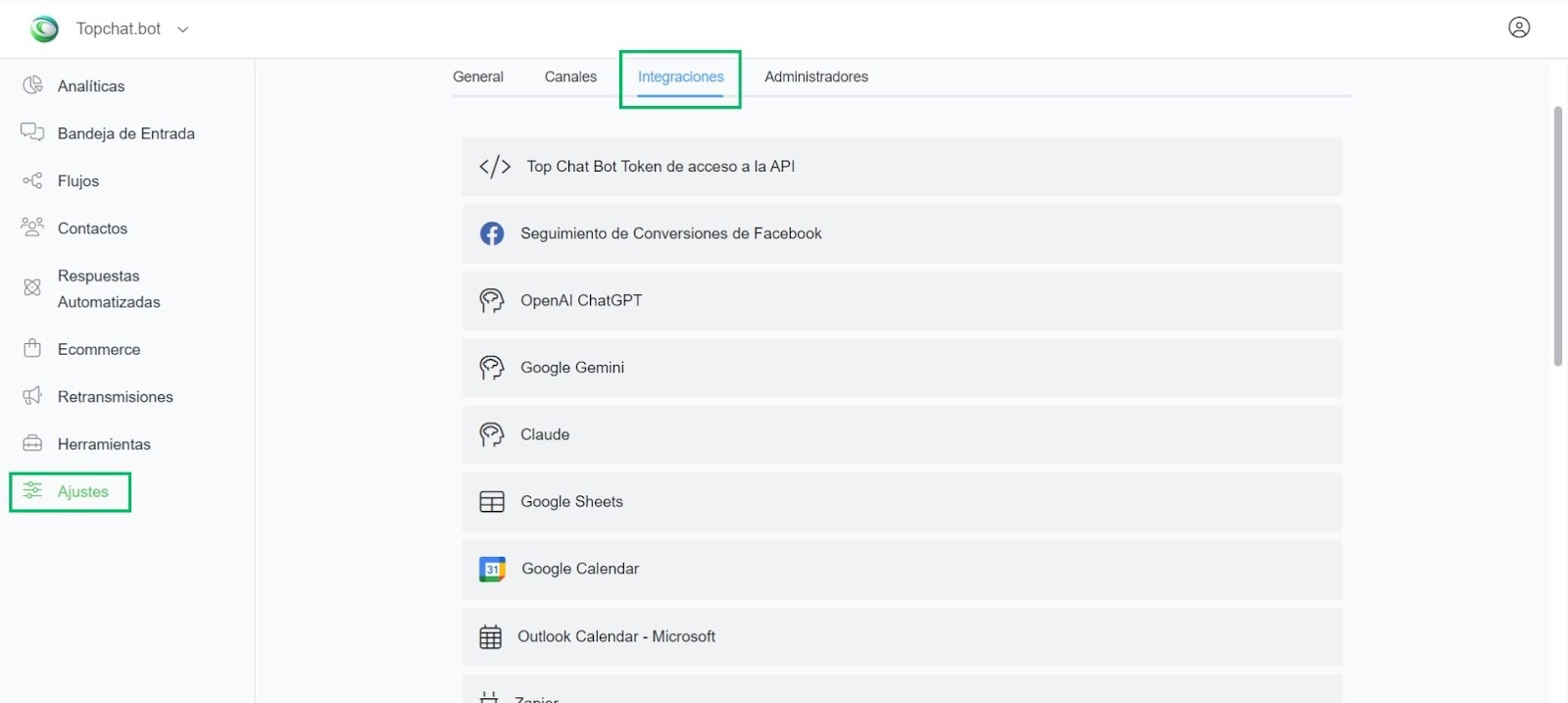This screenshot has height=703, width=1568.
Task: Open Bandeja de Entrada in sidebar
Action: tap(126, 133)
